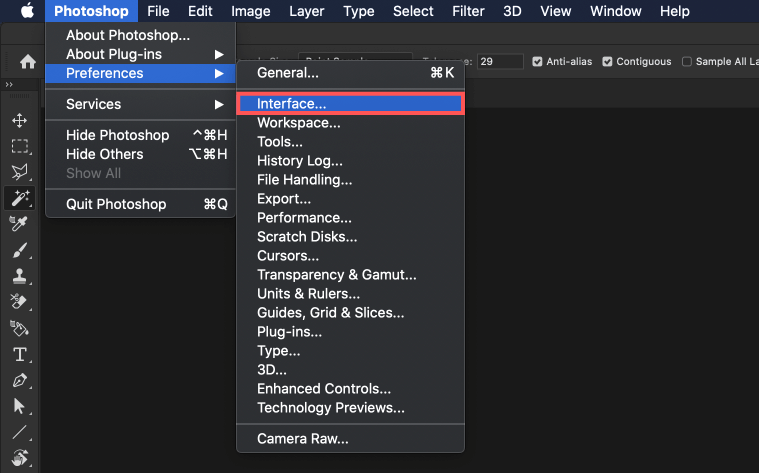759x473 pixels.
Task: Toggle the Contiguous checkbox
Action: click(607, 61)
